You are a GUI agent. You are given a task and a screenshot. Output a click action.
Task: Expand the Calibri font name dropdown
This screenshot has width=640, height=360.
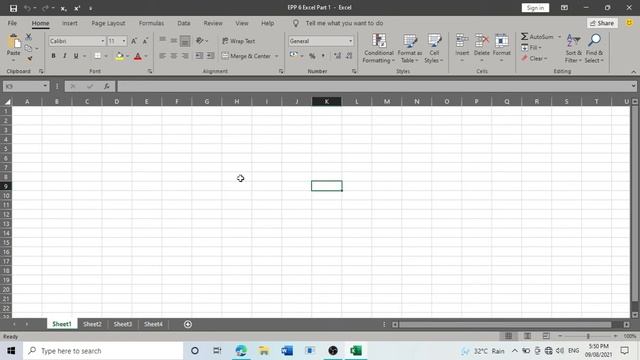[x=102, y=41]
